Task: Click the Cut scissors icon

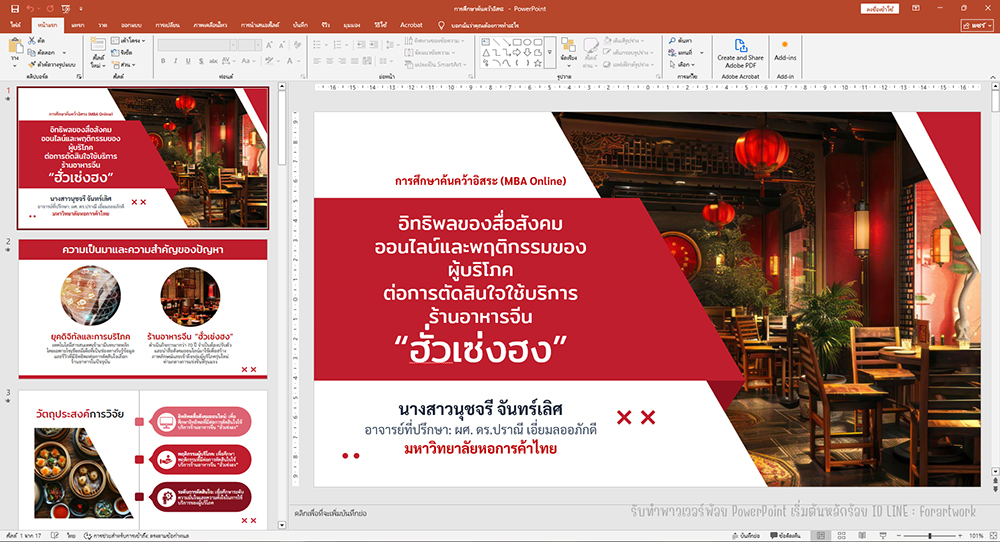Action: pos(32,40)
